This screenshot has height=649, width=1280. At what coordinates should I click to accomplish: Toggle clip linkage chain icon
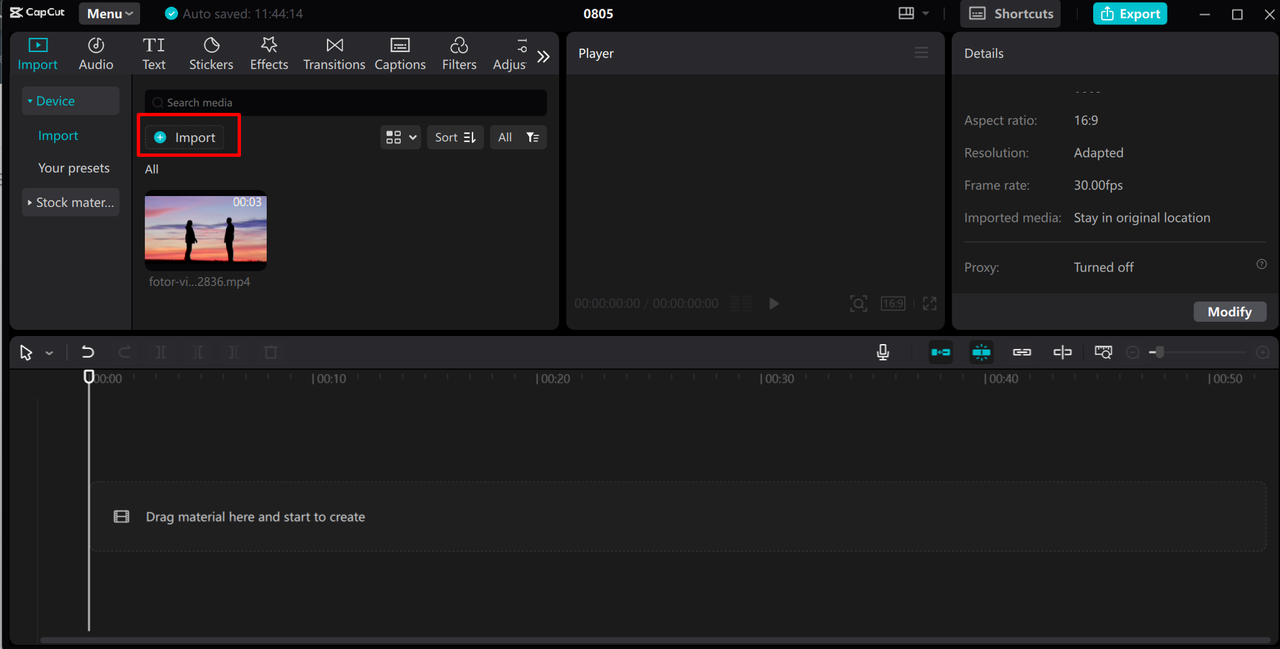1022,352
